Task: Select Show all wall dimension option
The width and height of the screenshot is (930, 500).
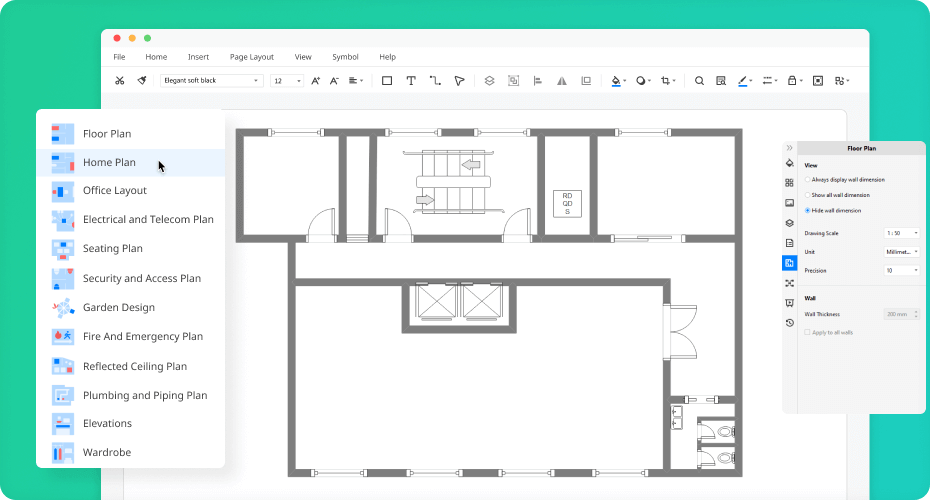Action: click(x=808, y=195)
